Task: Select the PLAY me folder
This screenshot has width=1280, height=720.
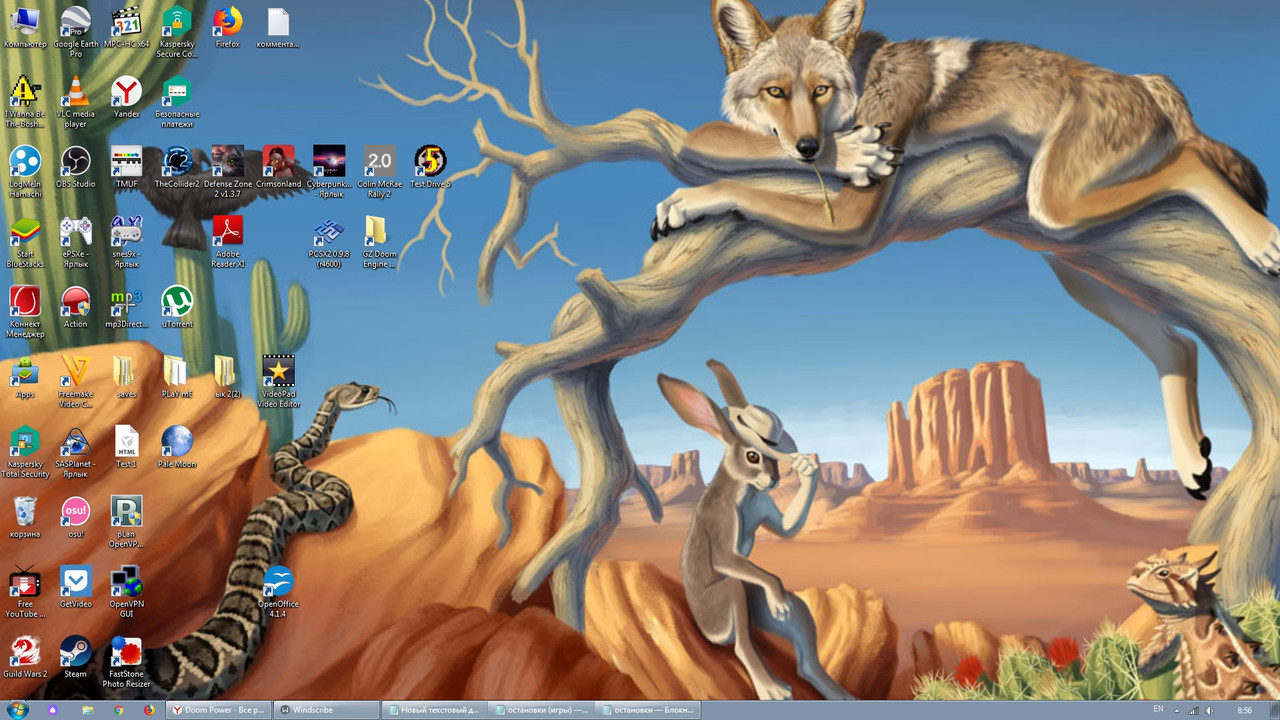Action: click(177, 377)
